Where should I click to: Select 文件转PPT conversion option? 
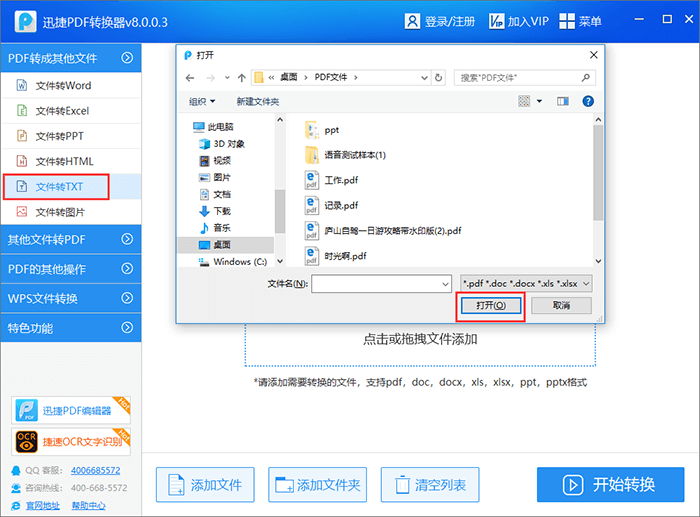click(x=71, y=136)
